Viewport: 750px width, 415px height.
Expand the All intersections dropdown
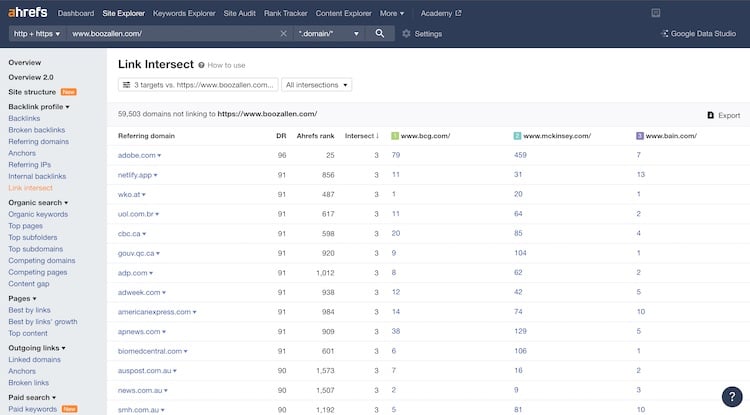point(317,85)
